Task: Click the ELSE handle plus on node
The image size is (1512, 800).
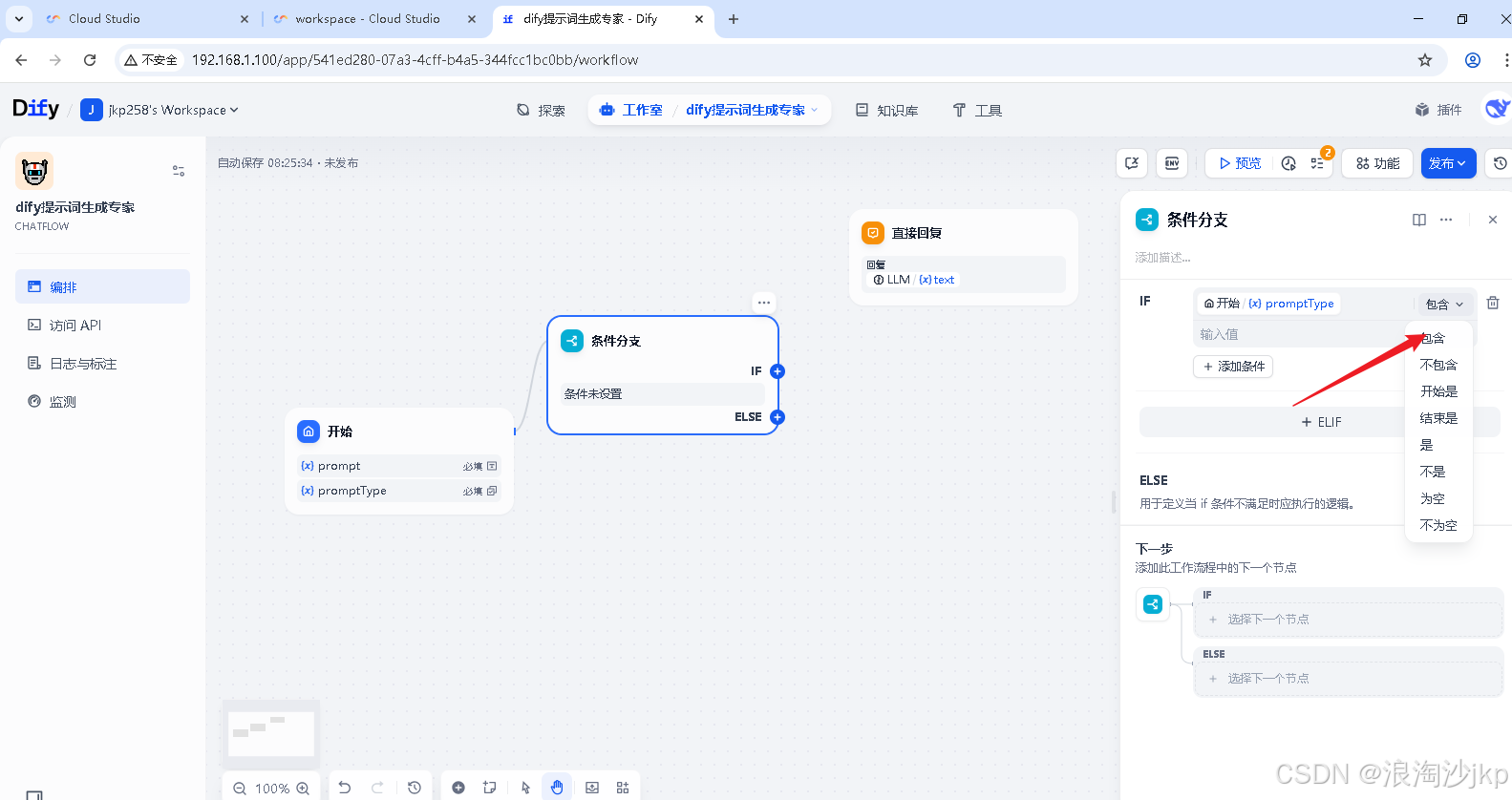Action: point(777,417)
